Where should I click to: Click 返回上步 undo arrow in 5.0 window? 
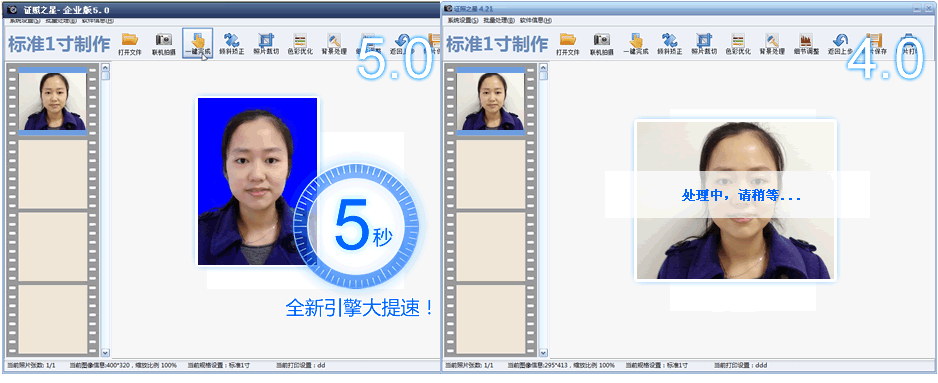point(402,44)
